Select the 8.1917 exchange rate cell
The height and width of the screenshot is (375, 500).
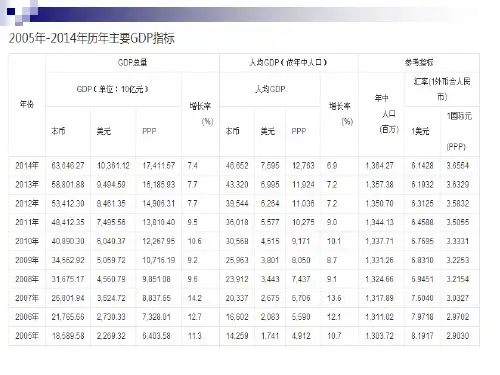[422, 336]
